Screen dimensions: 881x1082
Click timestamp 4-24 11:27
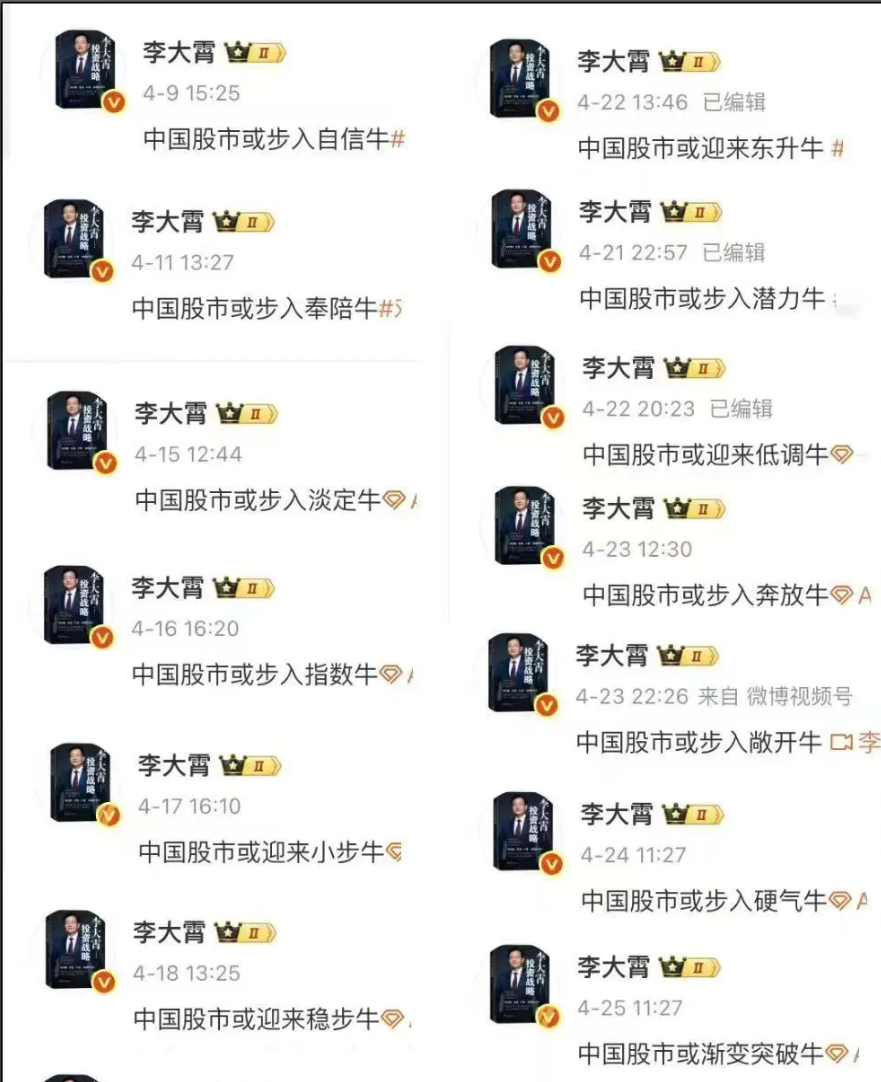point(633,855)
